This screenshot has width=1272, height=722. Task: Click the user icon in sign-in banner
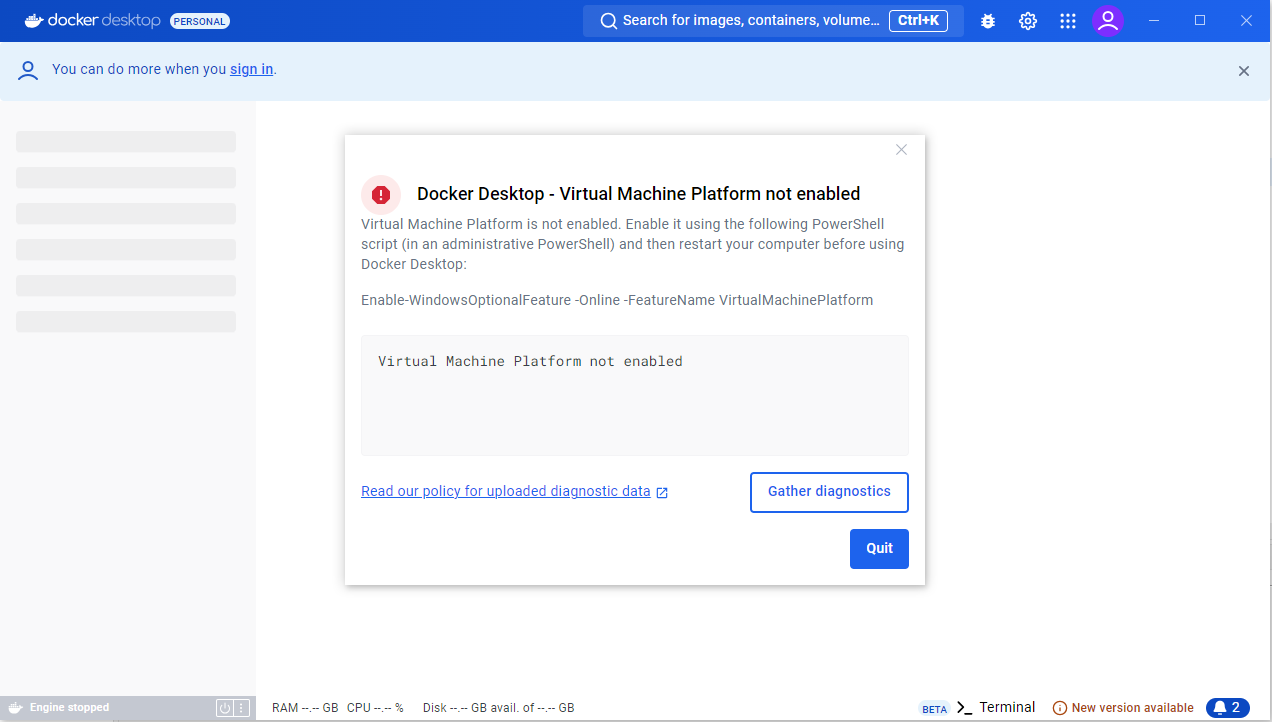[28, 70]
